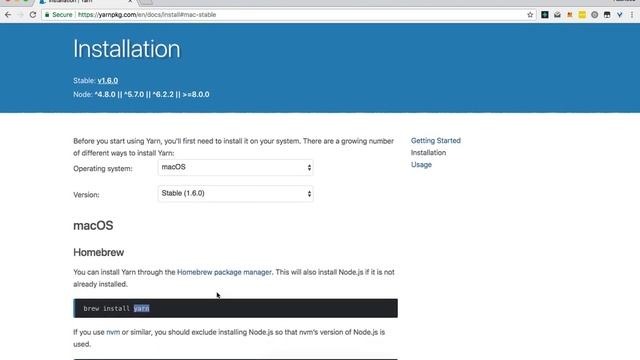Image resolution: width=640 pixels, height=360 pixels.
Task: Click the brew install yarn code block
Action: click(x=236, y=308)
